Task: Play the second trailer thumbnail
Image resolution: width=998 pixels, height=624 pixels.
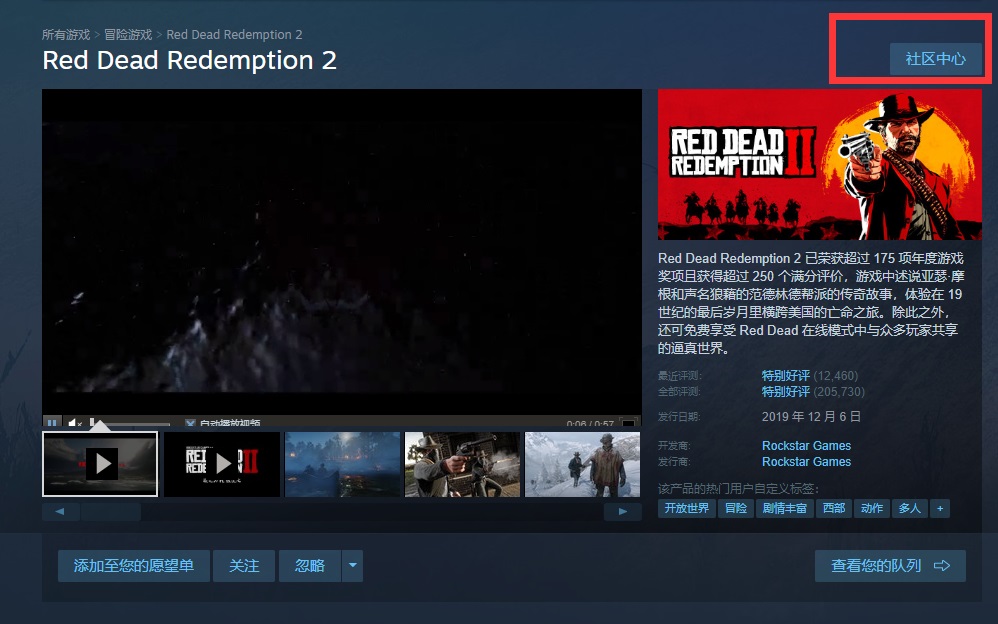Action: pyautogui.click(x=222, y=464)
